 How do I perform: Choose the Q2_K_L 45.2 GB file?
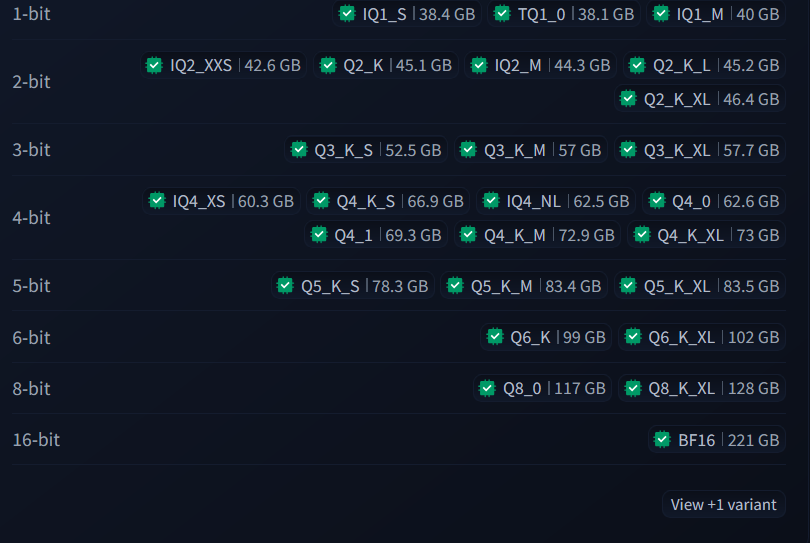click(x=704, y=65)
